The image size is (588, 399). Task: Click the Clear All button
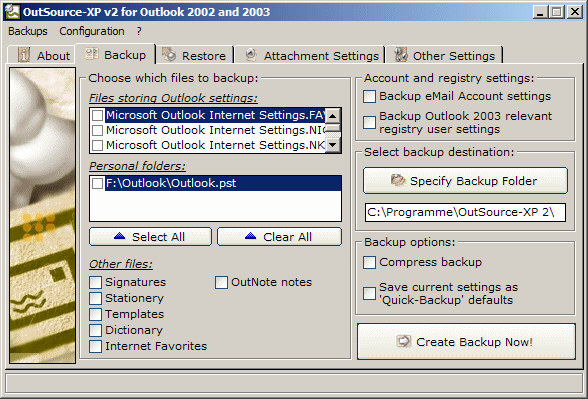pos(279,237)
